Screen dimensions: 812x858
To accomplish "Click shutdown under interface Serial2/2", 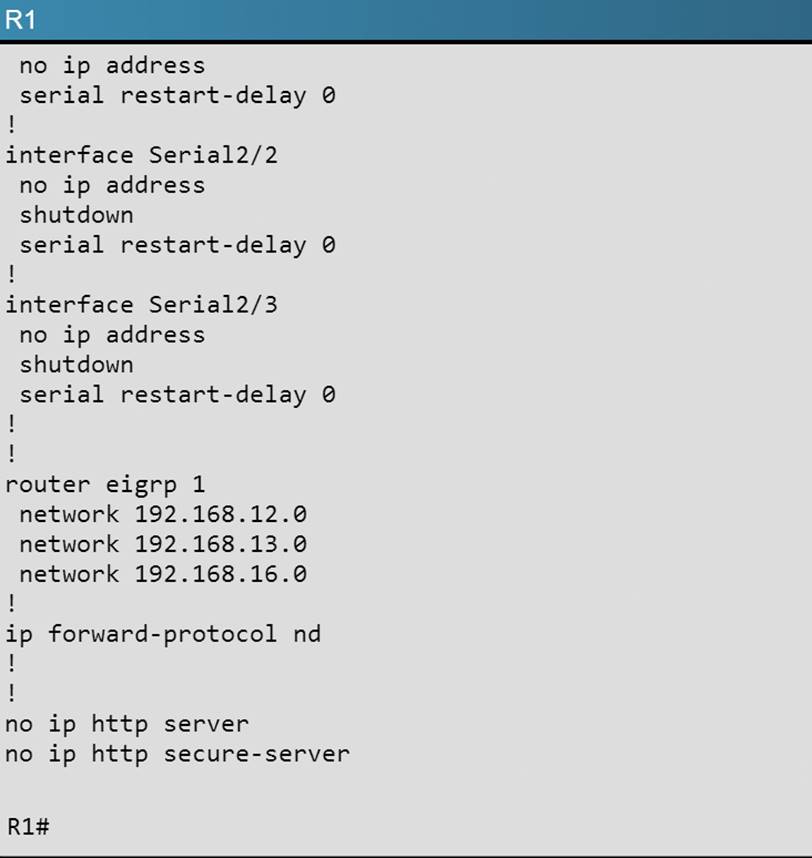I will pyautogui.click(x=76, y=215).
